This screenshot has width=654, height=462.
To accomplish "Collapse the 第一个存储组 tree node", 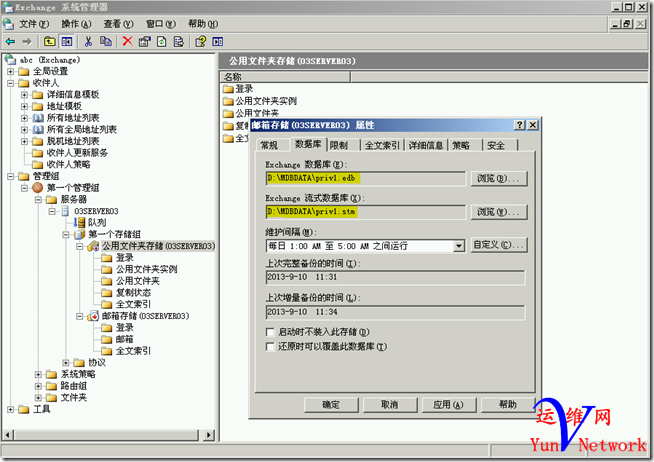I will click(x=65, y=235).
